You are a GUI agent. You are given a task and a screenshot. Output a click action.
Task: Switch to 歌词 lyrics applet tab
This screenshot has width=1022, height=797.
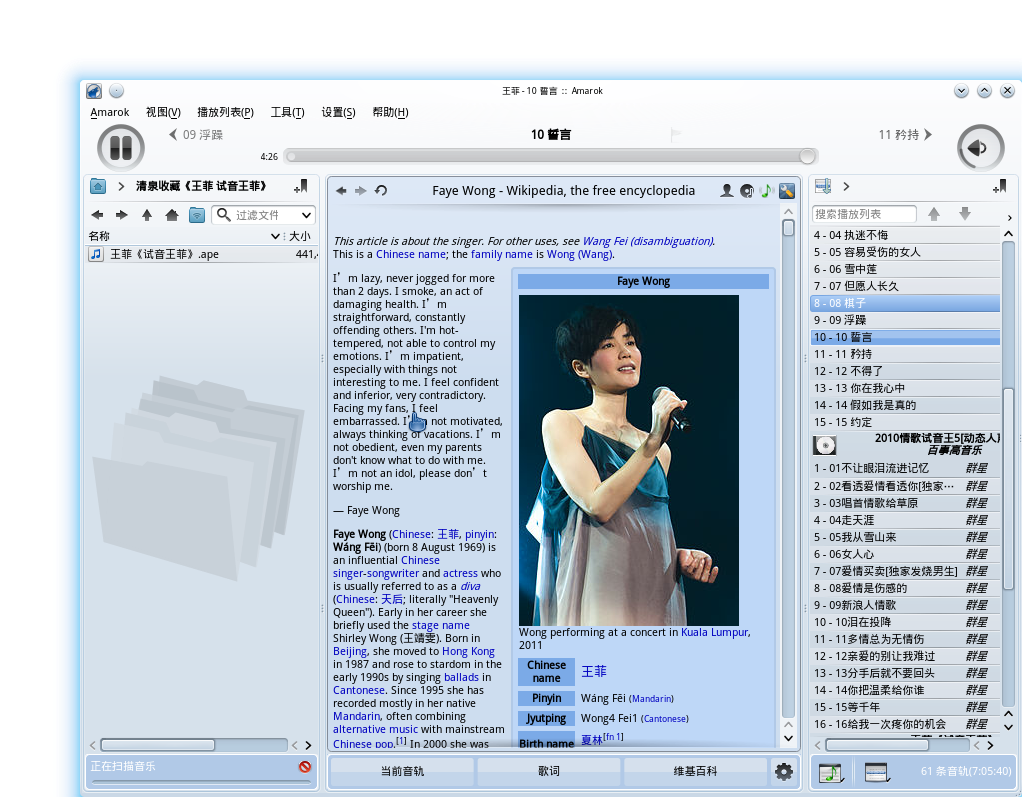click(x=549, y=772)
